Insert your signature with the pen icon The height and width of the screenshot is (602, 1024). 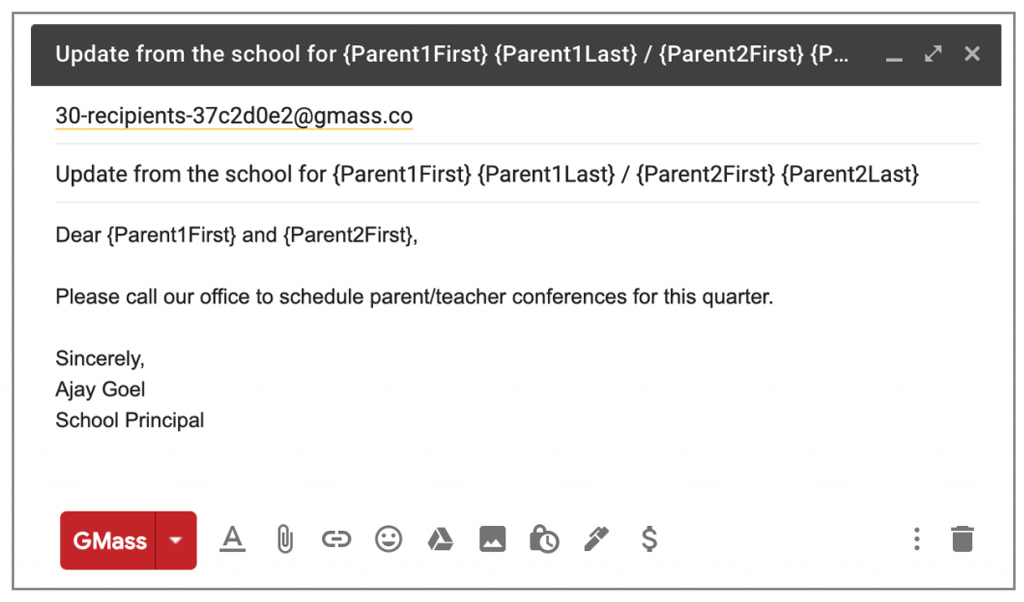596,540
